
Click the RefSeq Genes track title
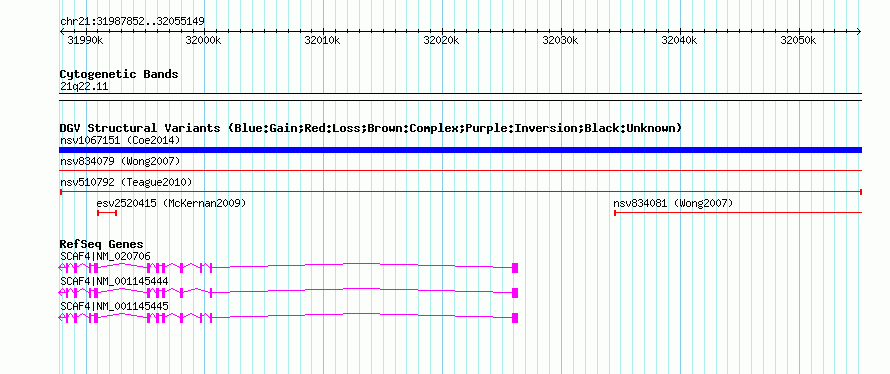(102, 245)
